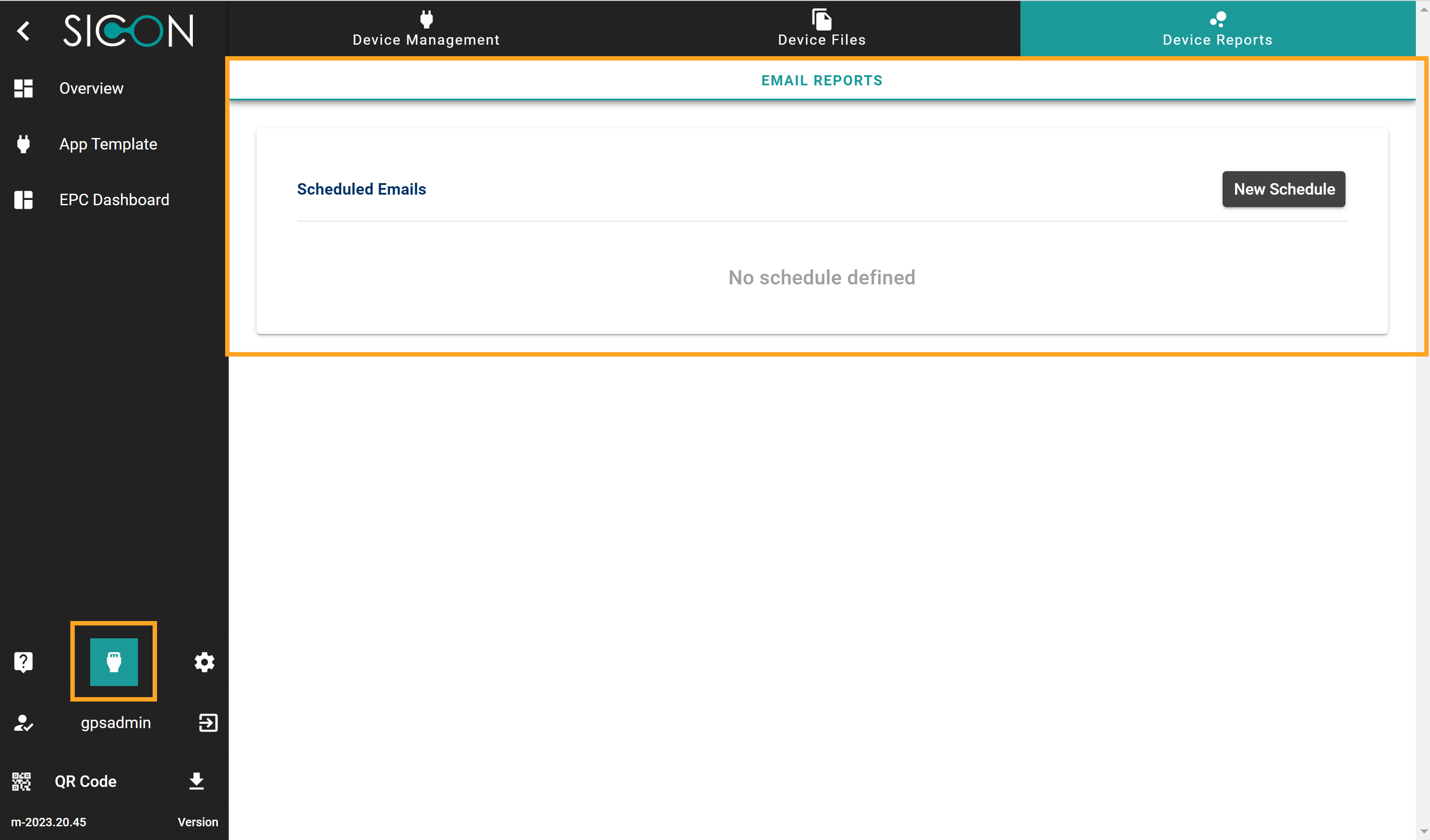Collapse sidebar with back chevron

pos(23,31)
